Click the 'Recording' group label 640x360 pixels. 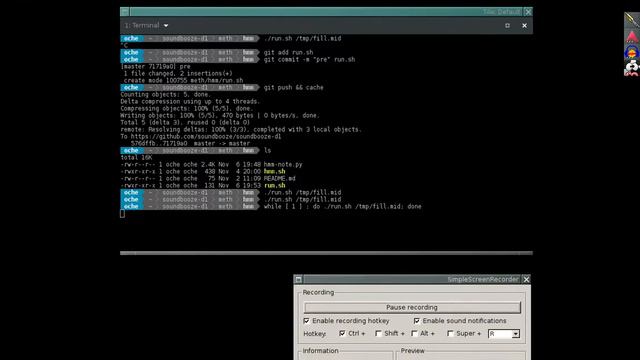pyautogui.click(x=318, y=292)
